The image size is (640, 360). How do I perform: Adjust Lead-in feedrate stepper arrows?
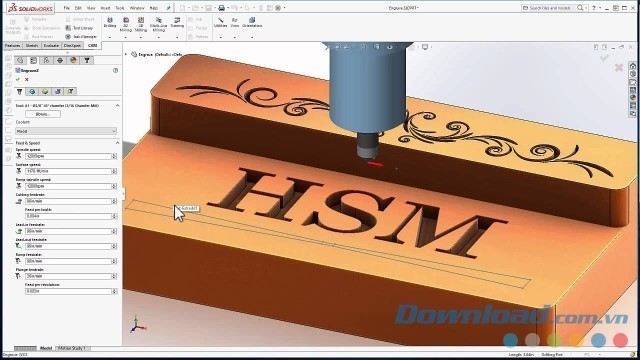[x=114, y=231]
